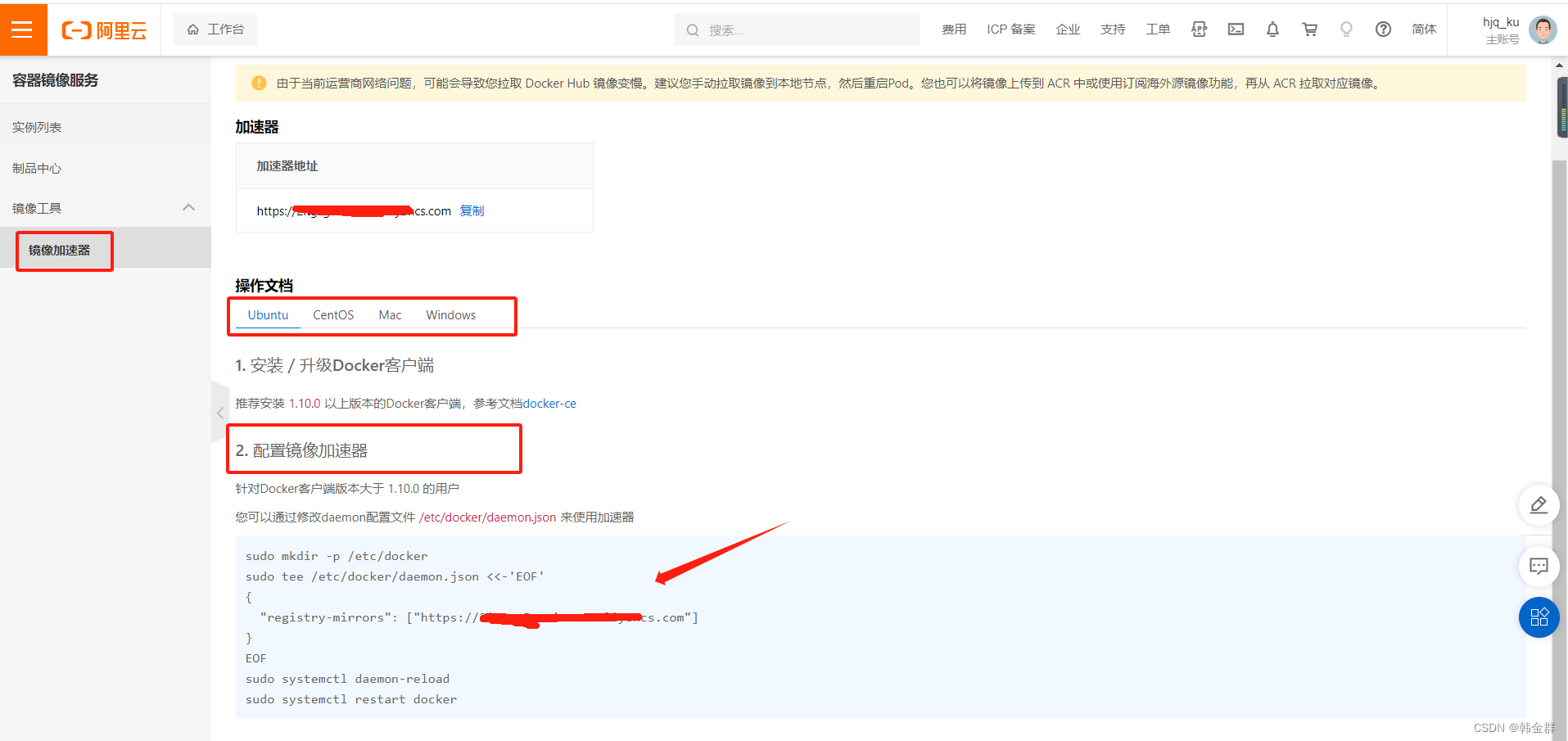1568x741 pixels.
Task: Click 'sudo mkdir -p /etc/docker' code line
Action: [337, 556]
